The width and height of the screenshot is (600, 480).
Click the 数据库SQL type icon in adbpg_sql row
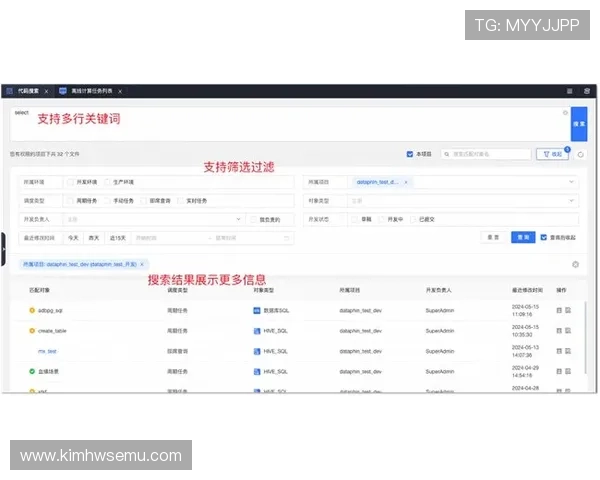click(257, 310)
